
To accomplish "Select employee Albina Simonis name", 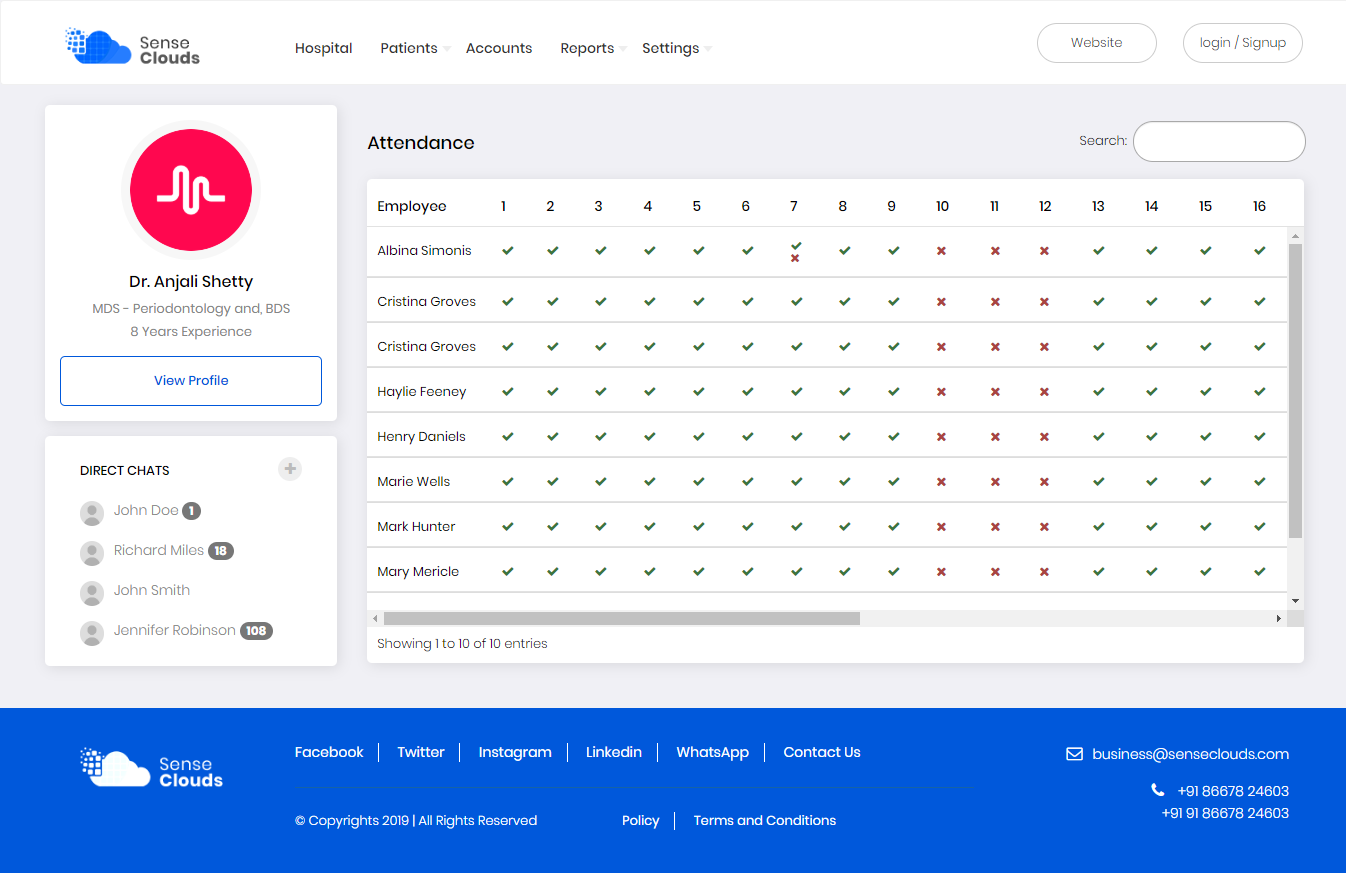I will [424, 251].
